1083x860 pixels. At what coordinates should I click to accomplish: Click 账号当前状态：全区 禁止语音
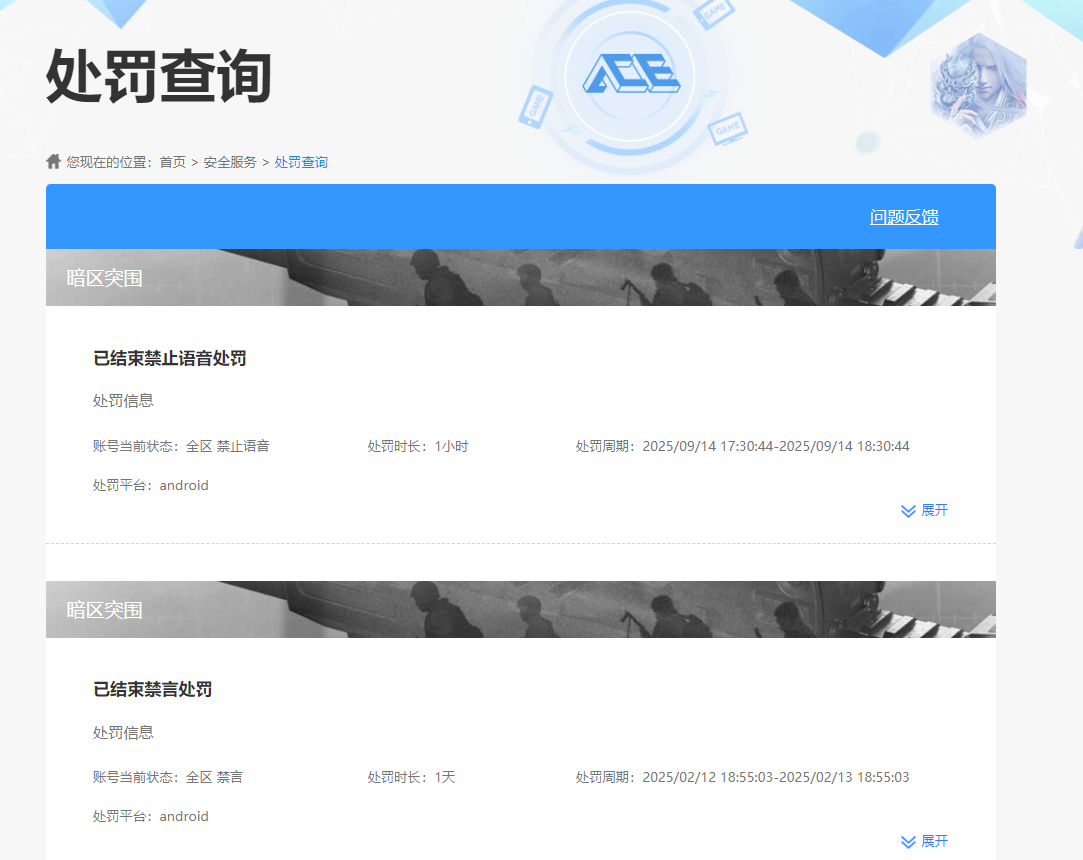pyautogui.click(x=181, y=446)
